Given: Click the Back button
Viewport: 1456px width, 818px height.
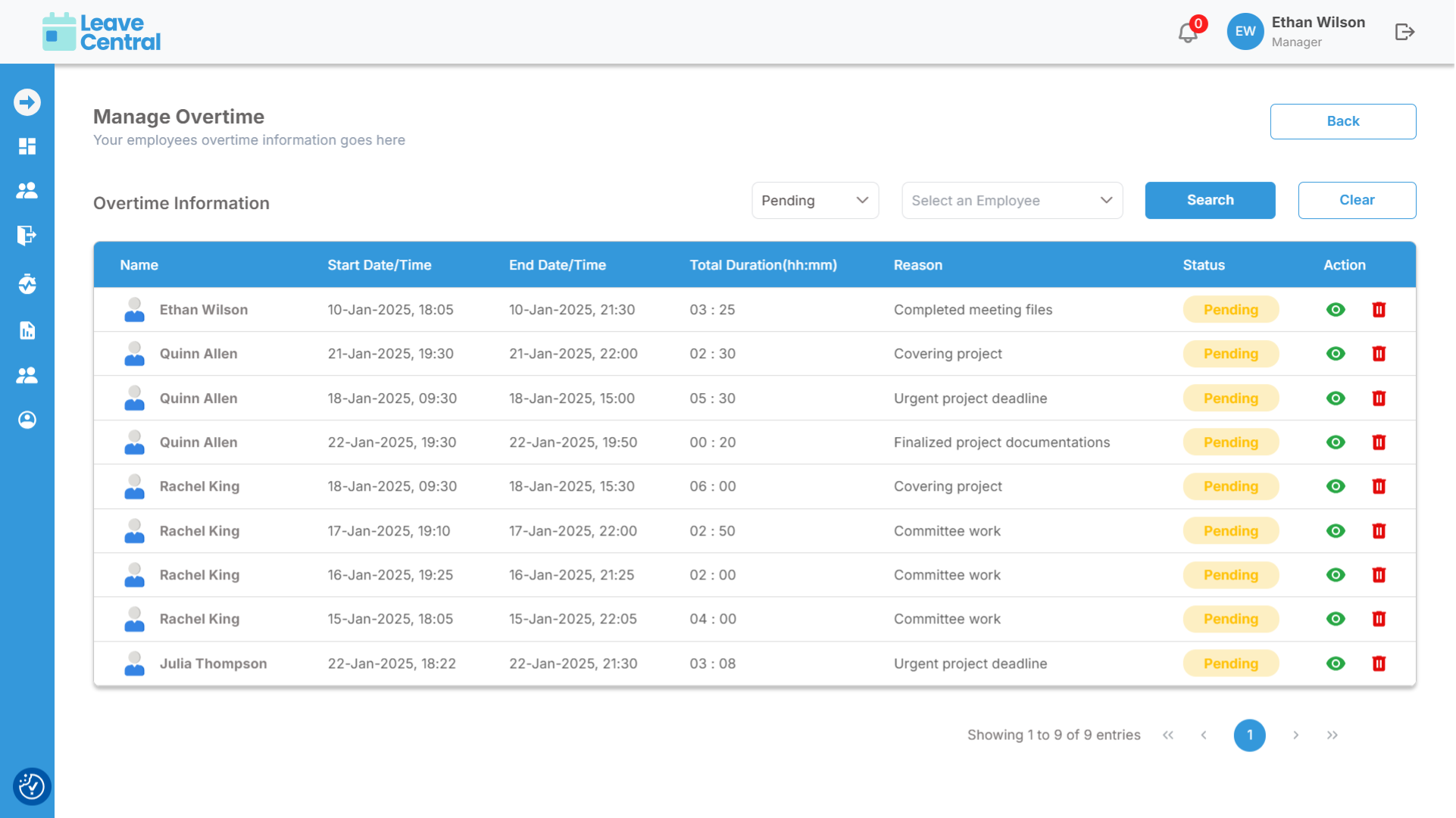Looking at the screenshot, I should tap(1342, 121).
